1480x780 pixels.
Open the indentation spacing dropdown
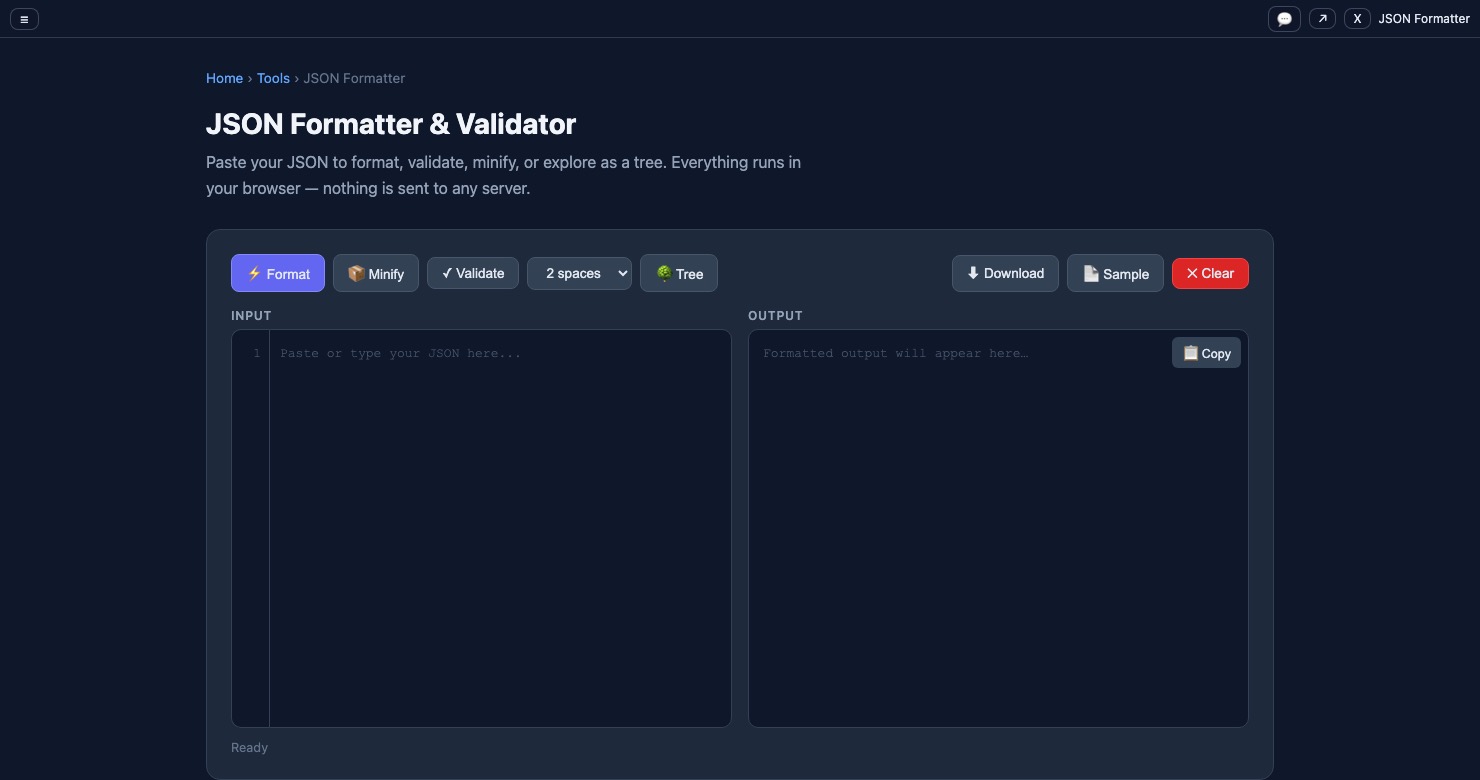tap(579, 273)
